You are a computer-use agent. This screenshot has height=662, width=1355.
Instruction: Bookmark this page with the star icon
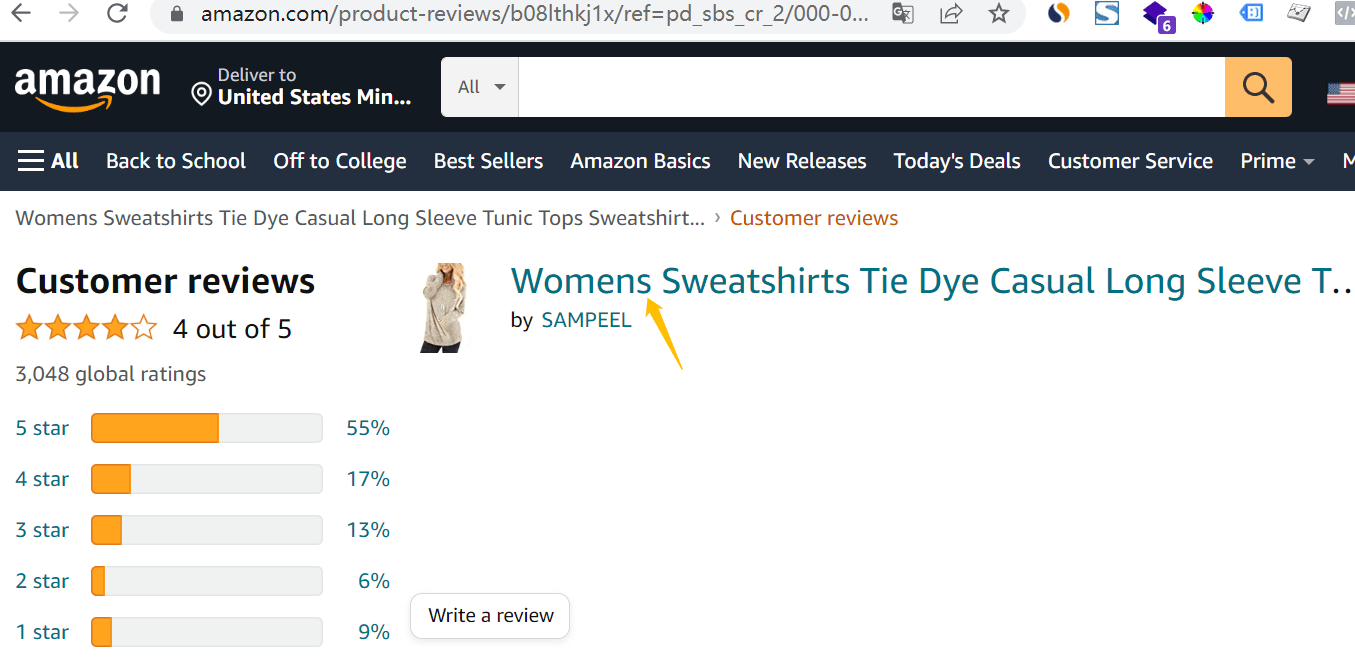point(998,13)
